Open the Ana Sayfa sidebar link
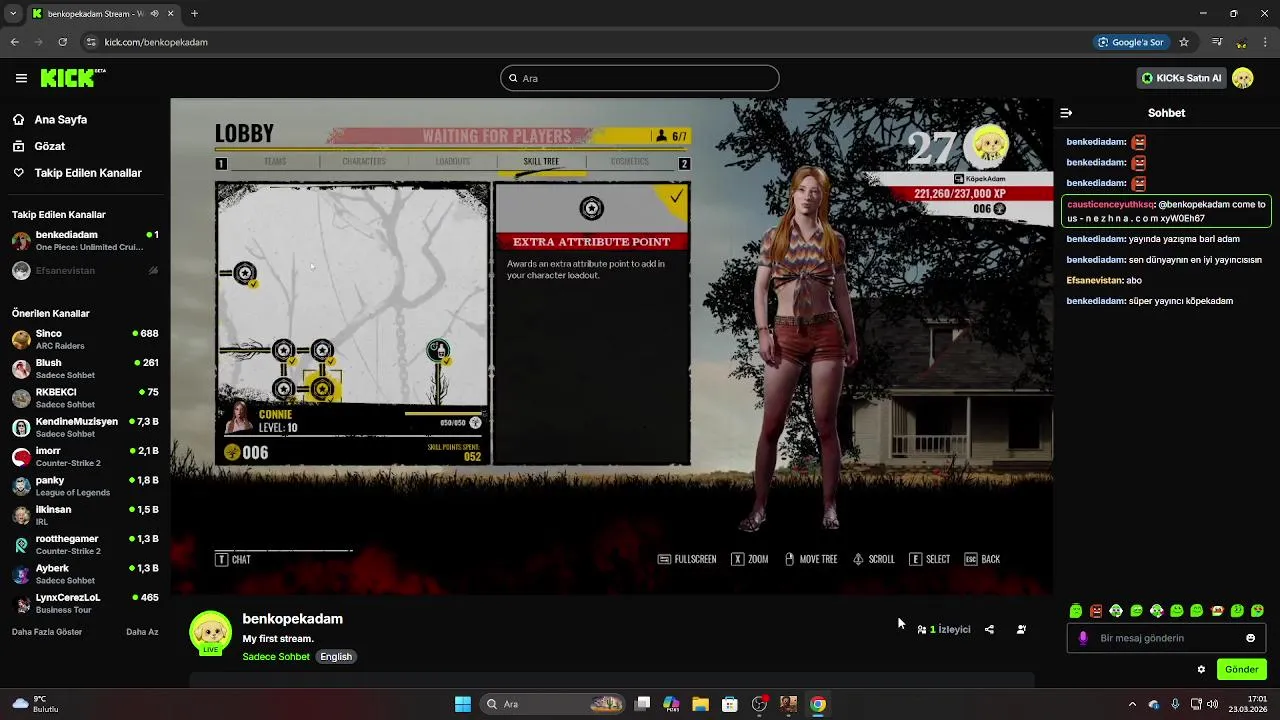 pos(60,119)
